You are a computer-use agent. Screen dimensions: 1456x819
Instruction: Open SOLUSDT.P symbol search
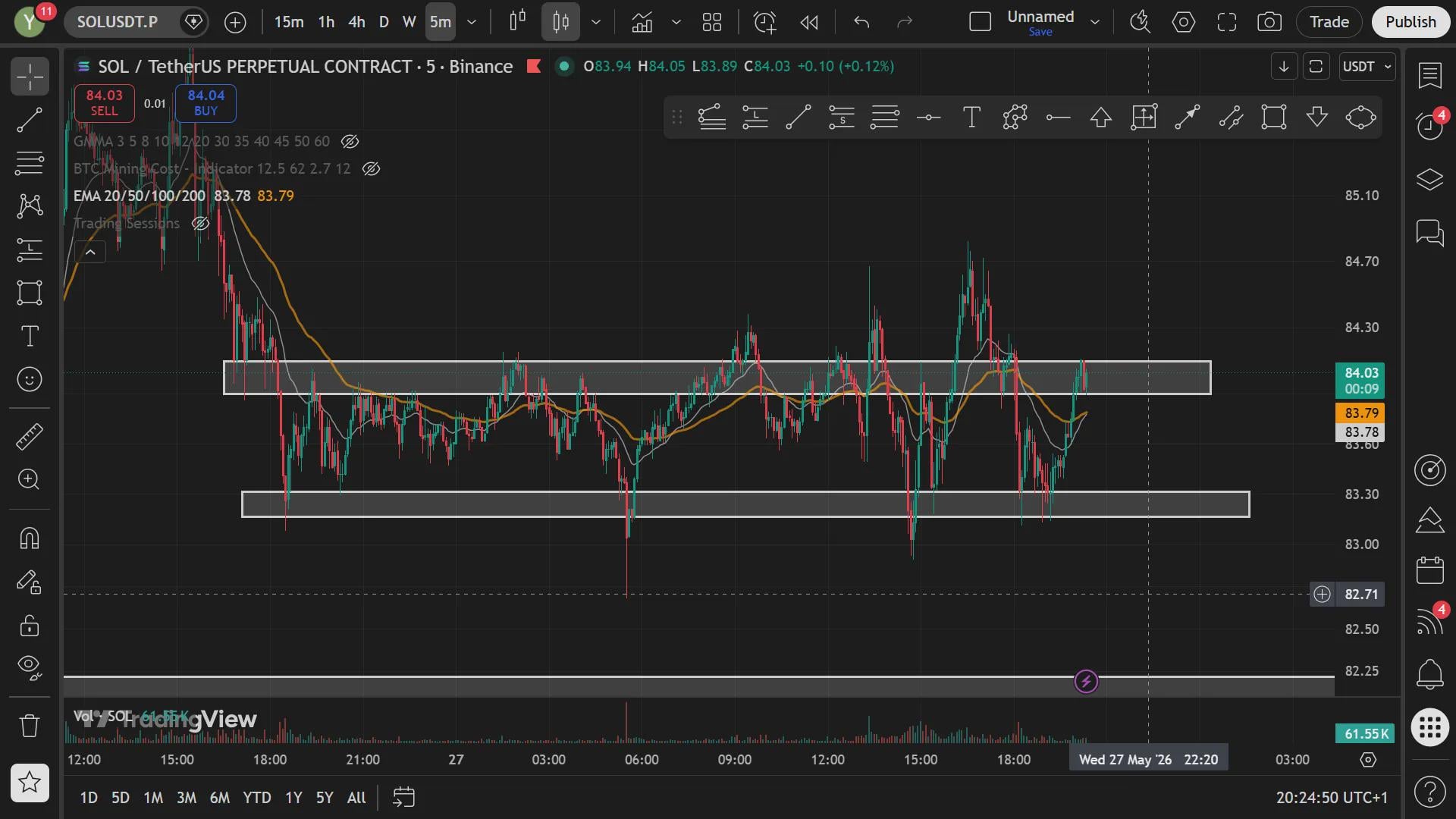[x=118, y=22]
